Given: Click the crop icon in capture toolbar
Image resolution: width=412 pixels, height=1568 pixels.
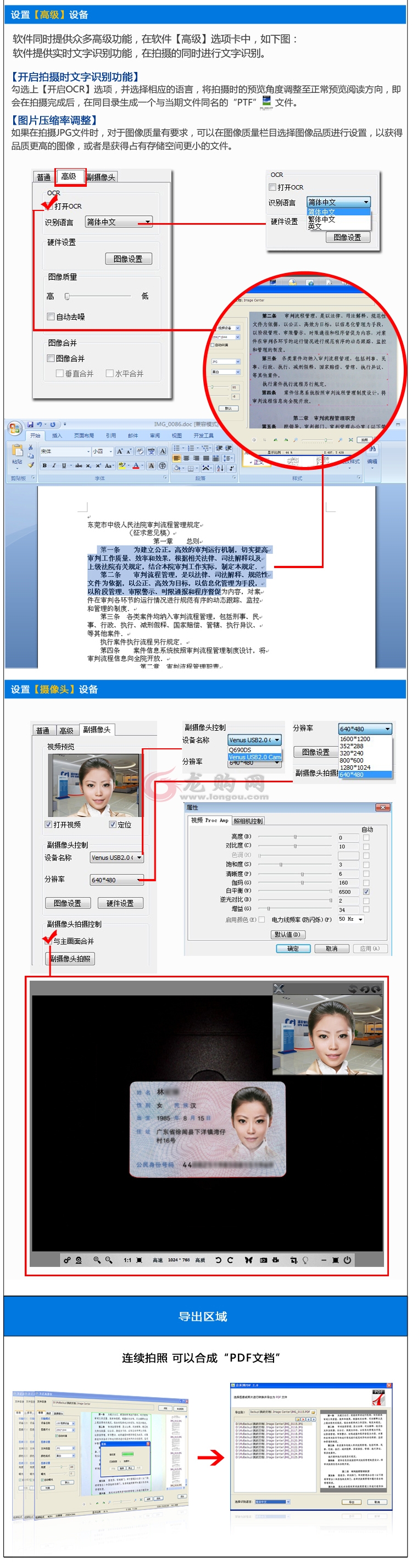Looking at the screenshot, I should pyautogui.click(x=294, y=1260).
